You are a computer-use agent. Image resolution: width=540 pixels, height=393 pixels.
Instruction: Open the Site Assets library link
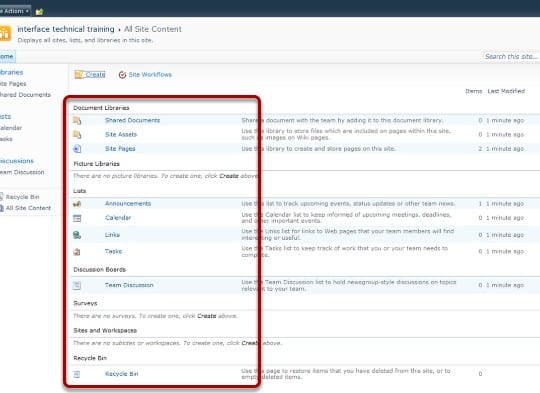[121, 134]
